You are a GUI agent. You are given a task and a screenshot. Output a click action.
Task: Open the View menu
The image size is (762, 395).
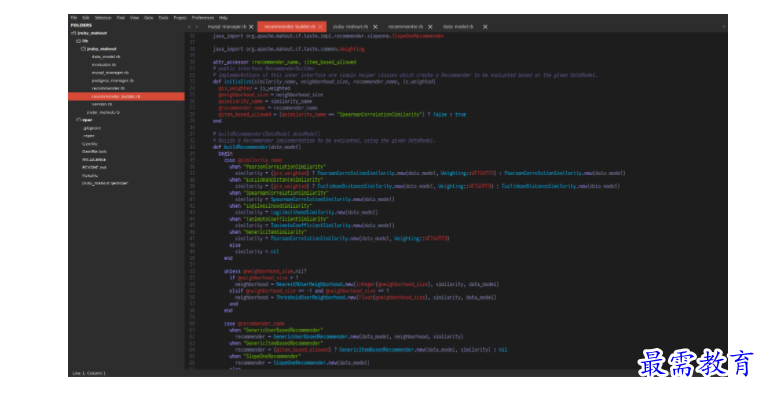(135, 17)
